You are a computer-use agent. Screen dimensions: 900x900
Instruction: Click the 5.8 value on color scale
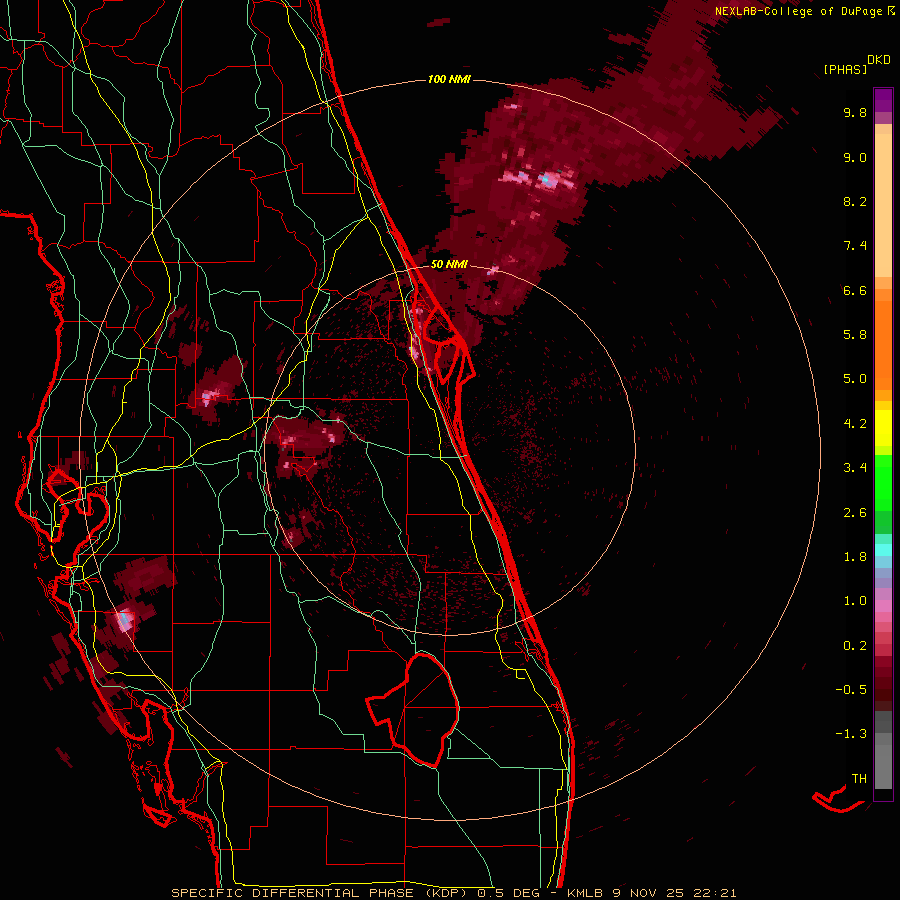(855, 335)
